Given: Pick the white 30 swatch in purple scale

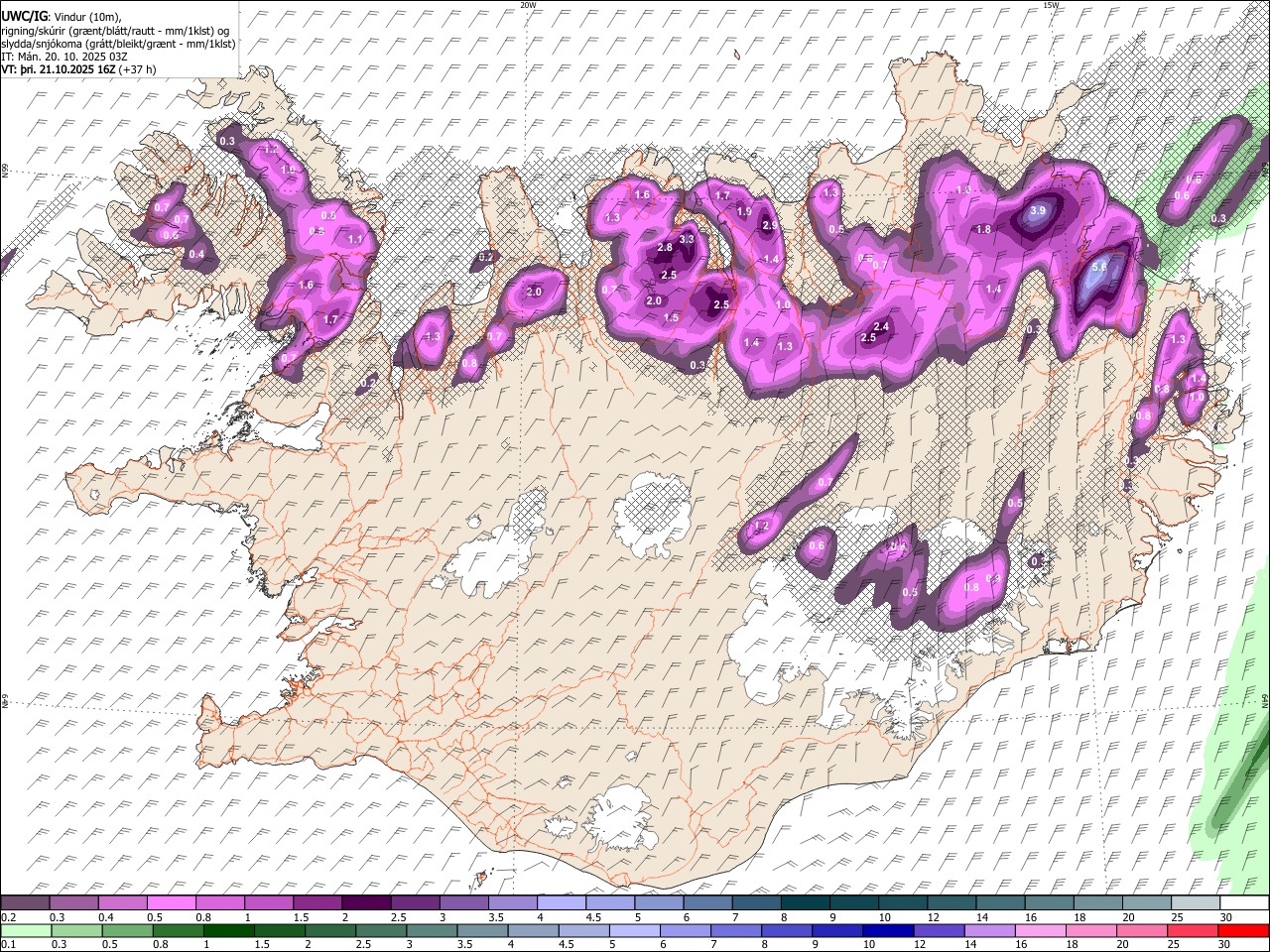Looking at the screenshot, I should coord(1243,903).
